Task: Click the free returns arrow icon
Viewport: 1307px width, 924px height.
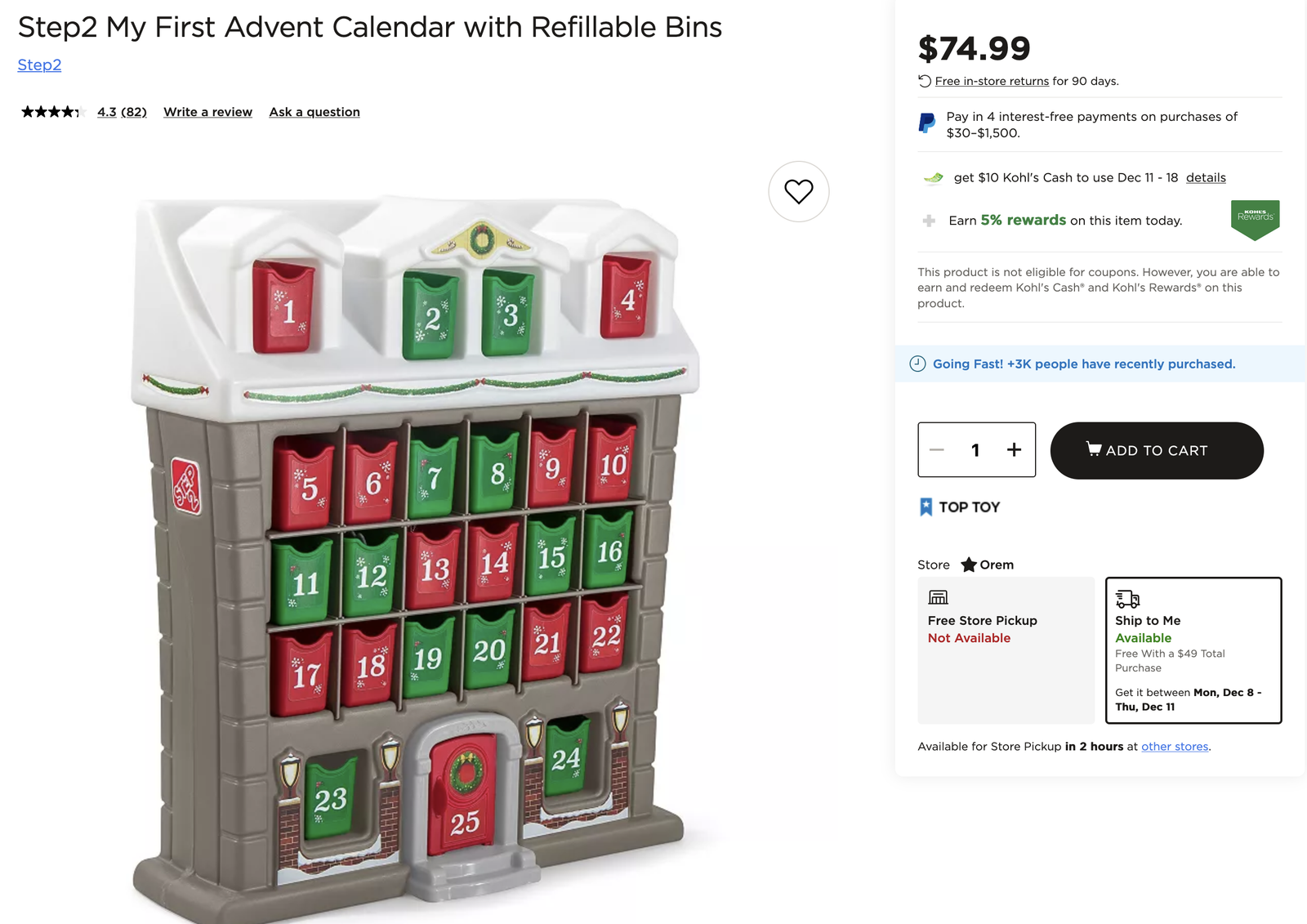Action: (925, 81)
